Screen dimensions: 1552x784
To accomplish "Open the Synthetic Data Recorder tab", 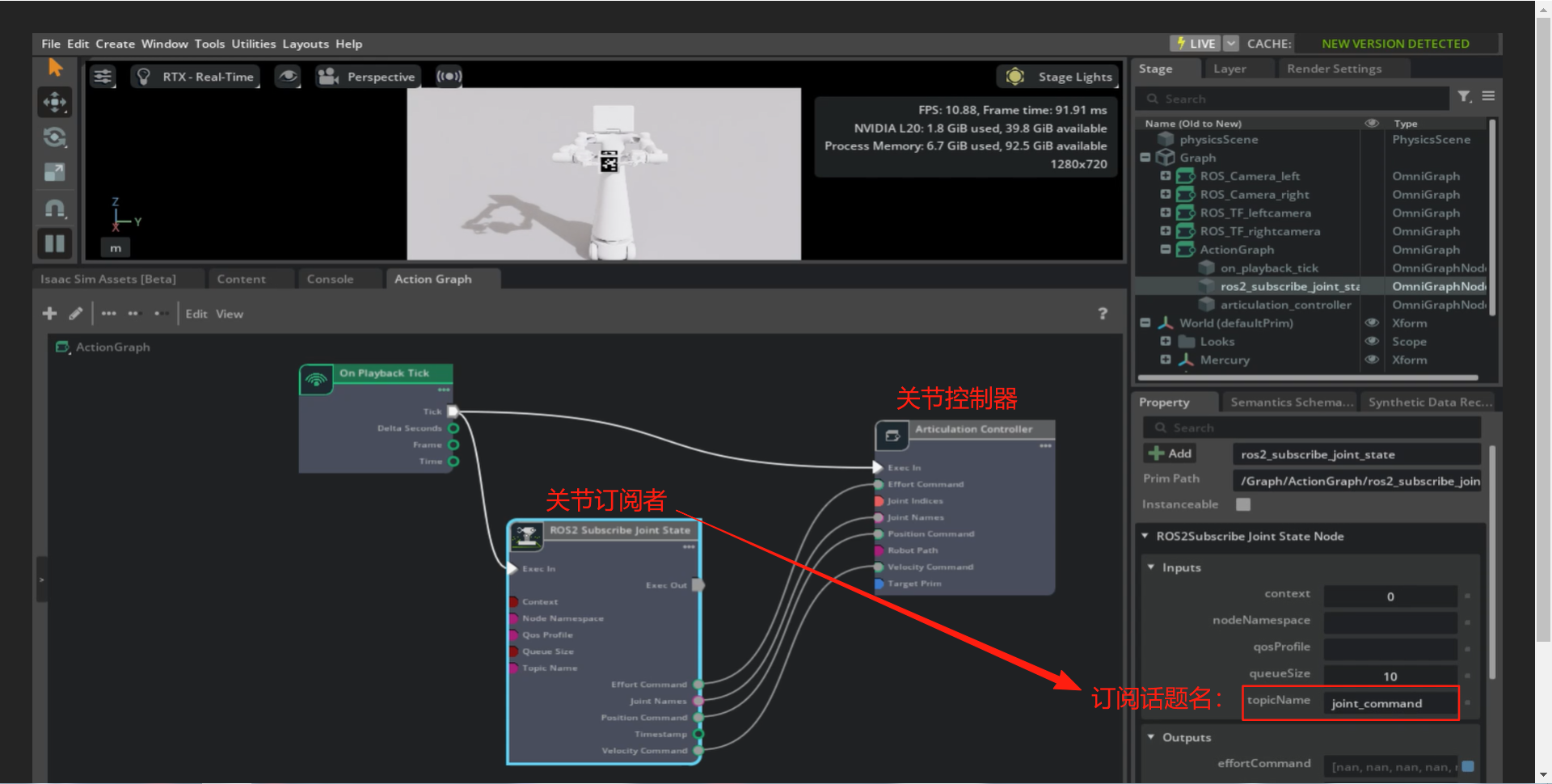I will (1430, 402).
